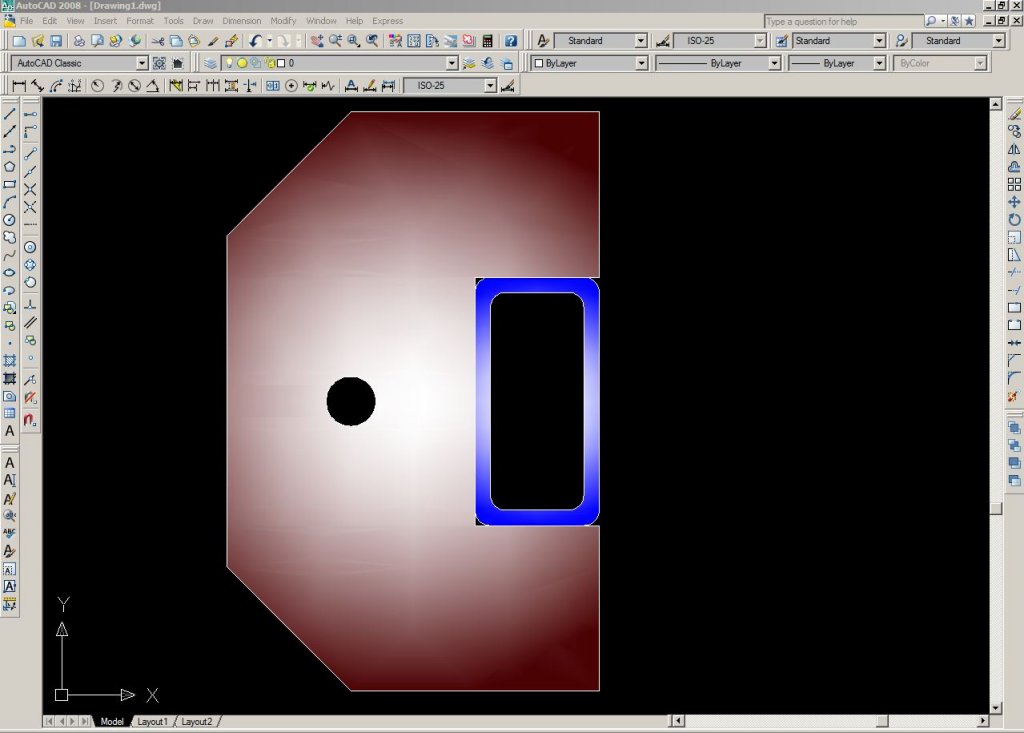Select the Multiline Text tool
The image size is (1024, 733).
coord(10,430)
